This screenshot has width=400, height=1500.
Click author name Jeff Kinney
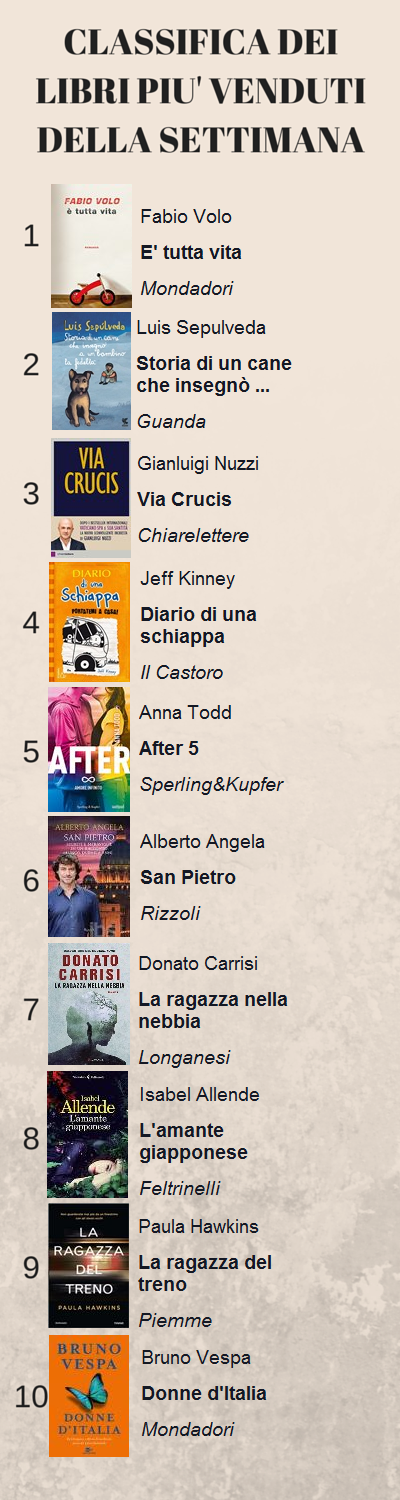point(188,579)
